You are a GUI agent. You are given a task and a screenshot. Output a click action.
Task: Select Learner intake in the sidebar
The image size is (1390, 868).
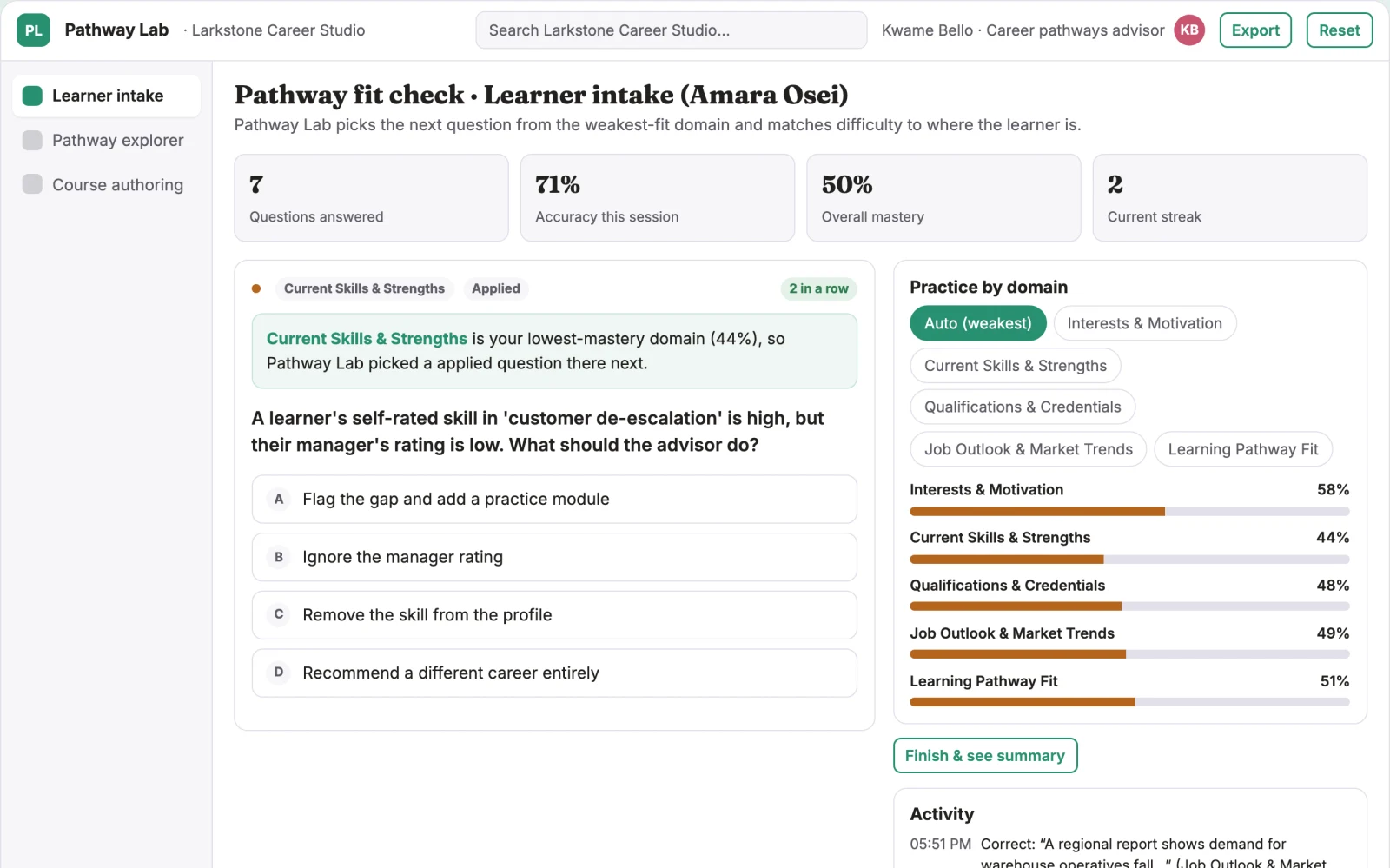106,96
